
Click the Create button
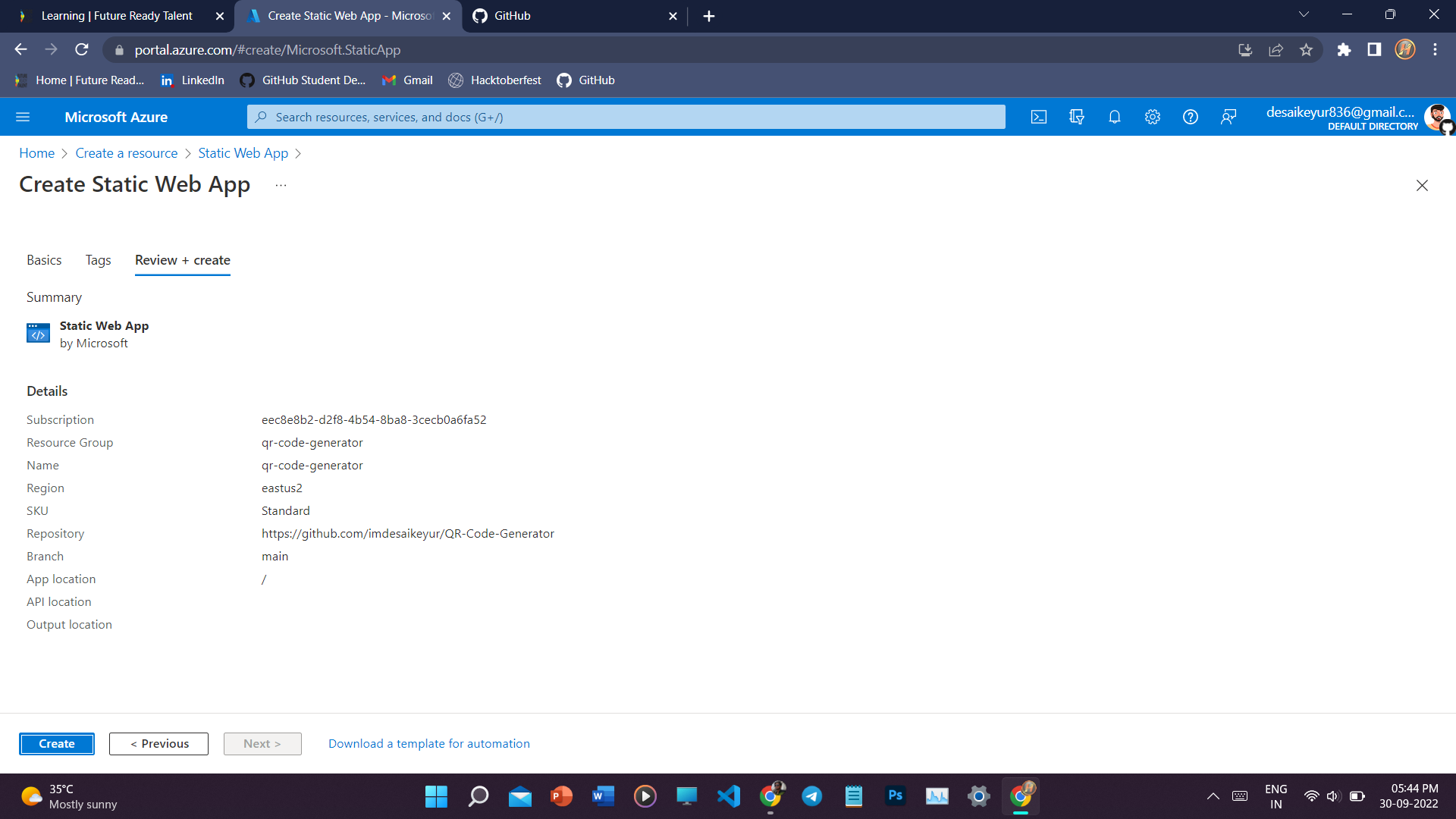coord(57,743)
